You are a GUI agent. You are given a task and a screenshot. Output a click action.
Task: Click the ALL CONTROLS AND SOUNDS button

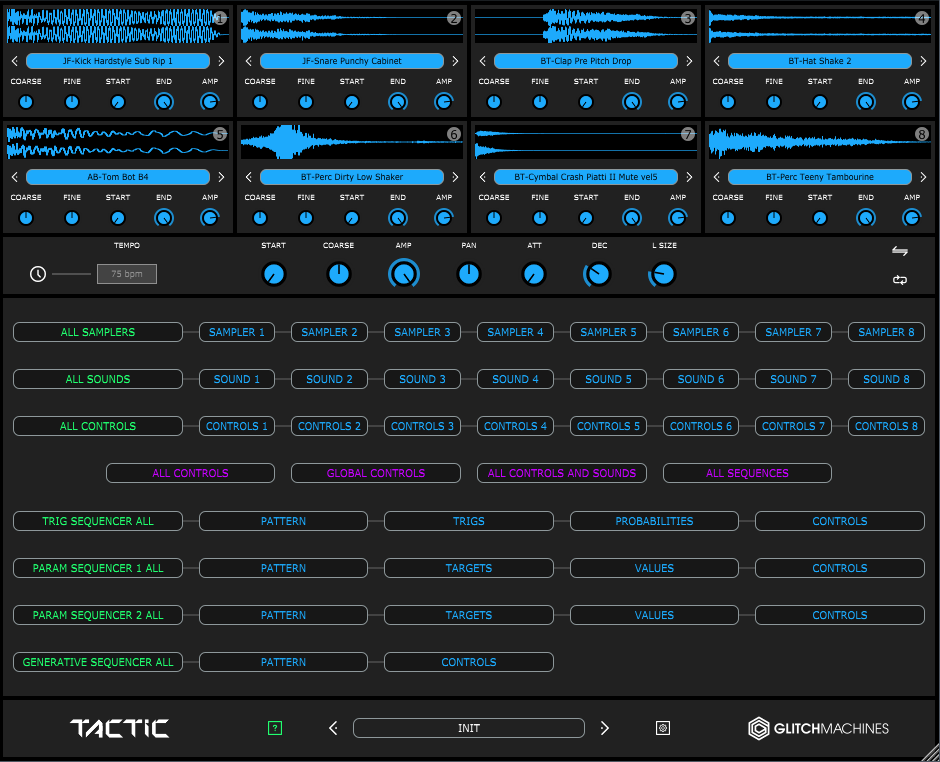562,473
